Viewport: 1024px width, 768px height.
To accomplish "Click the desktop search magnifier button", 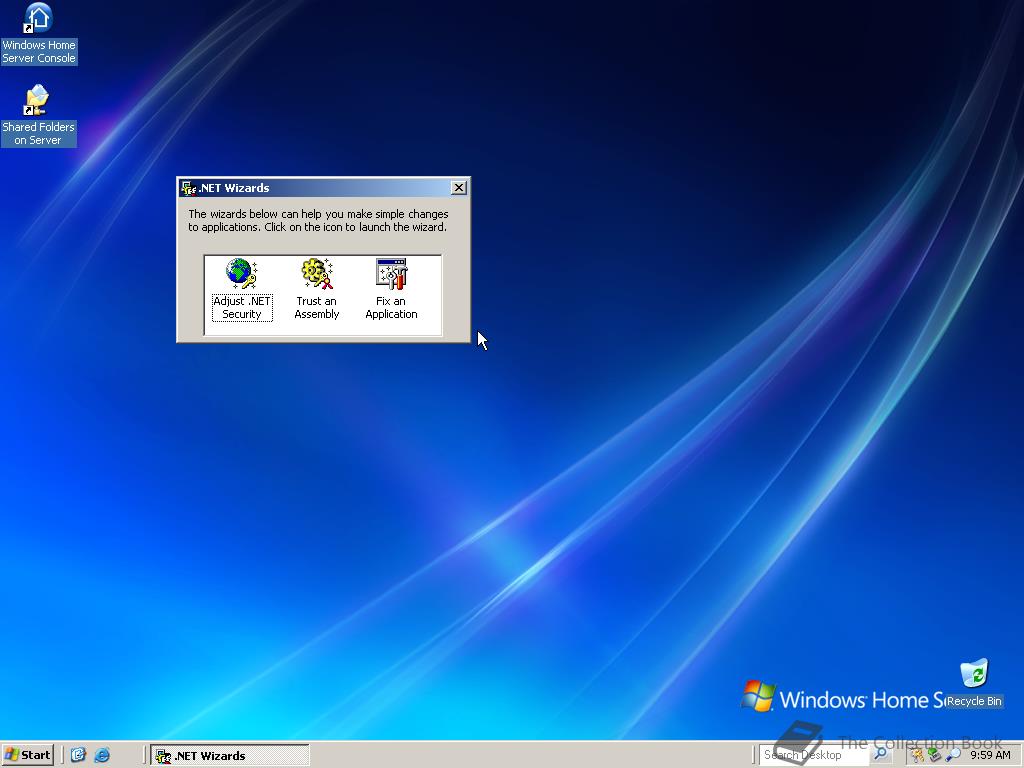I will [880, 755].
